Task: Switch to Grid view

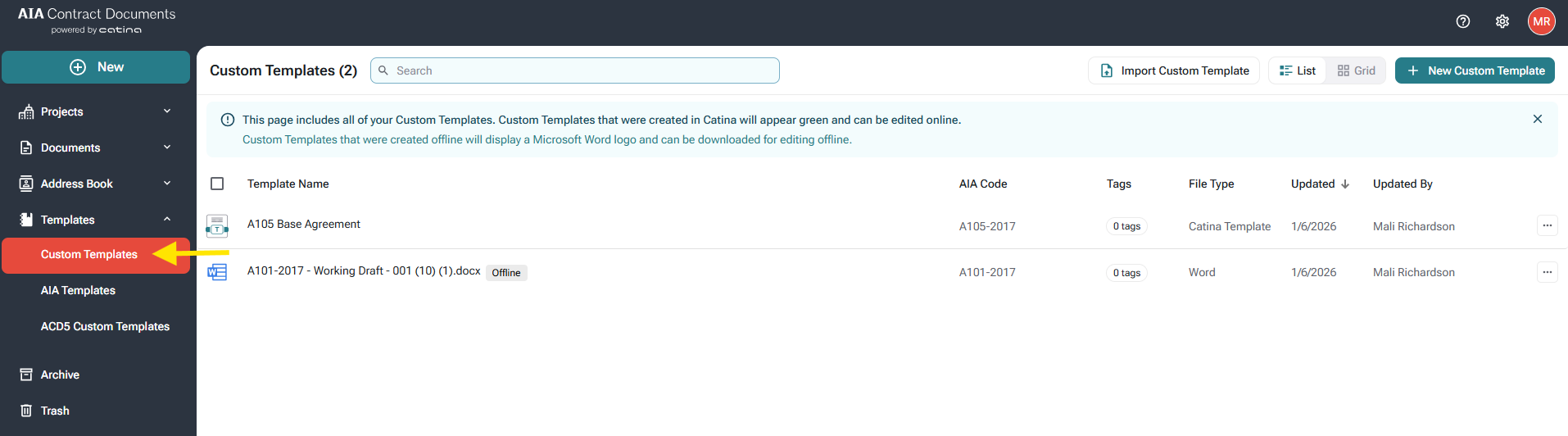Action: (x=1357, y=70)
